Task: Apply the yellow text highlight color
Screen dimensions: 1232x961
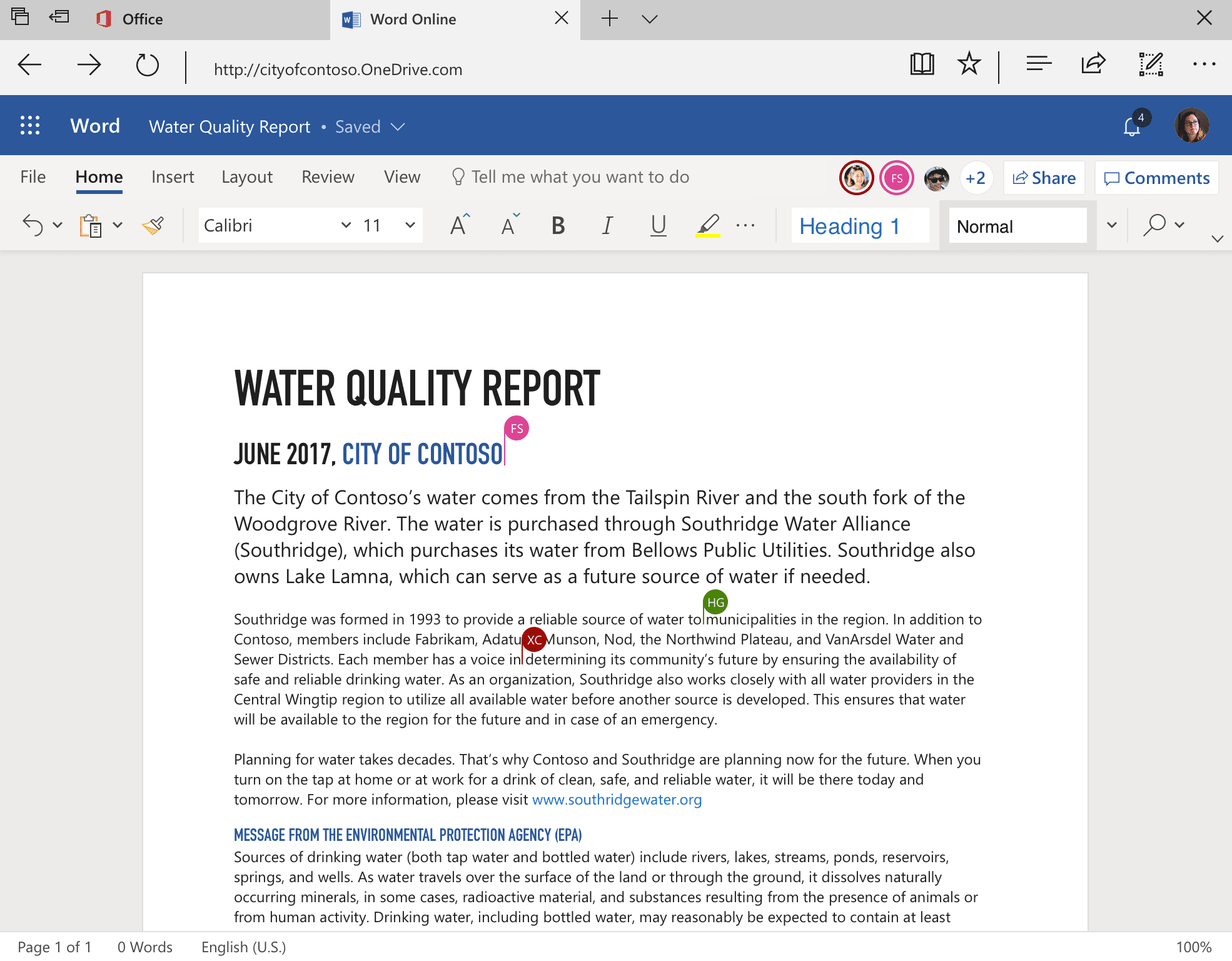Action: 708,225
